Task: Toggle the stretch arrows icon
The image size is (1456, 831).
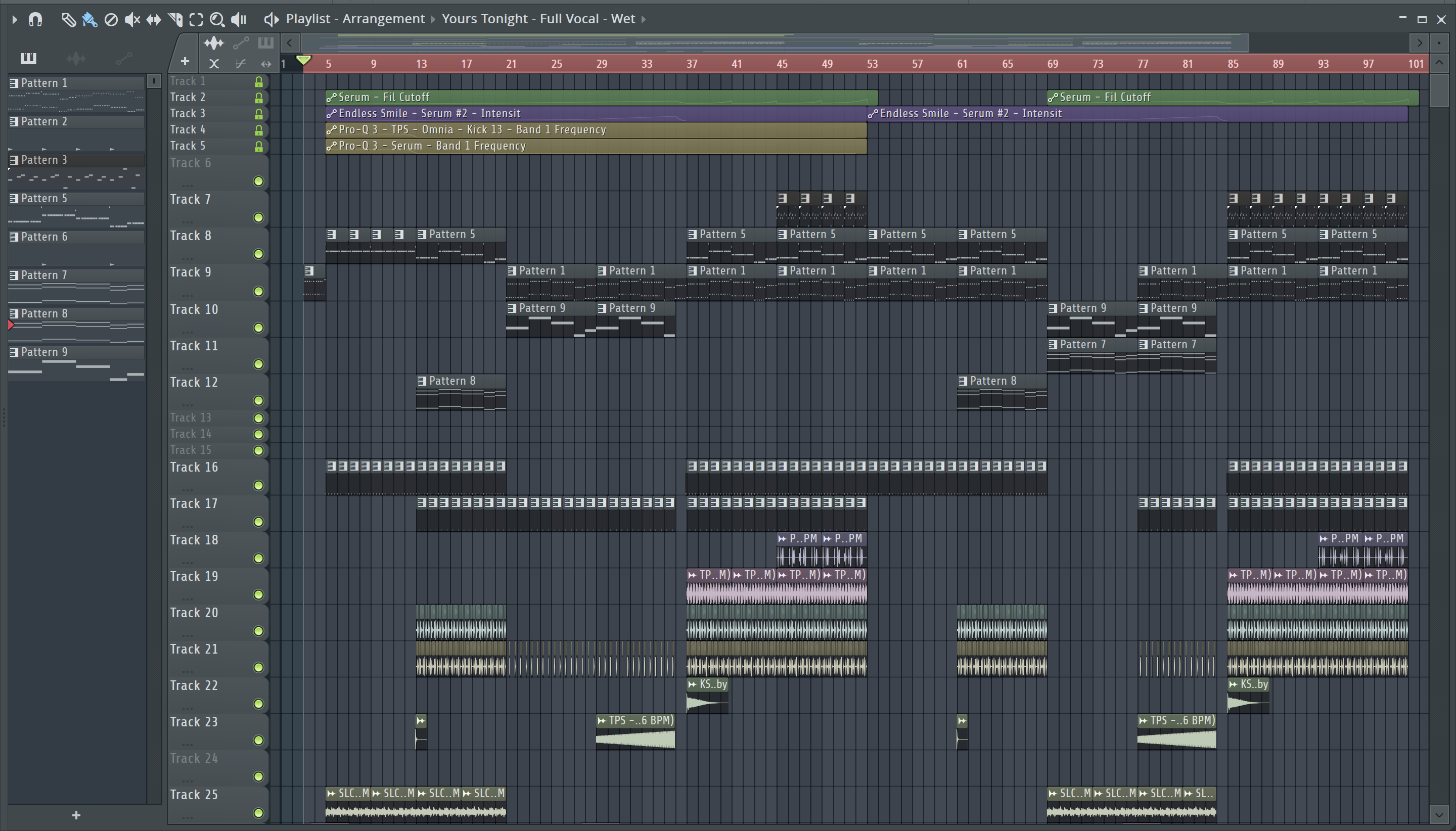Action: tap(266, 63)
